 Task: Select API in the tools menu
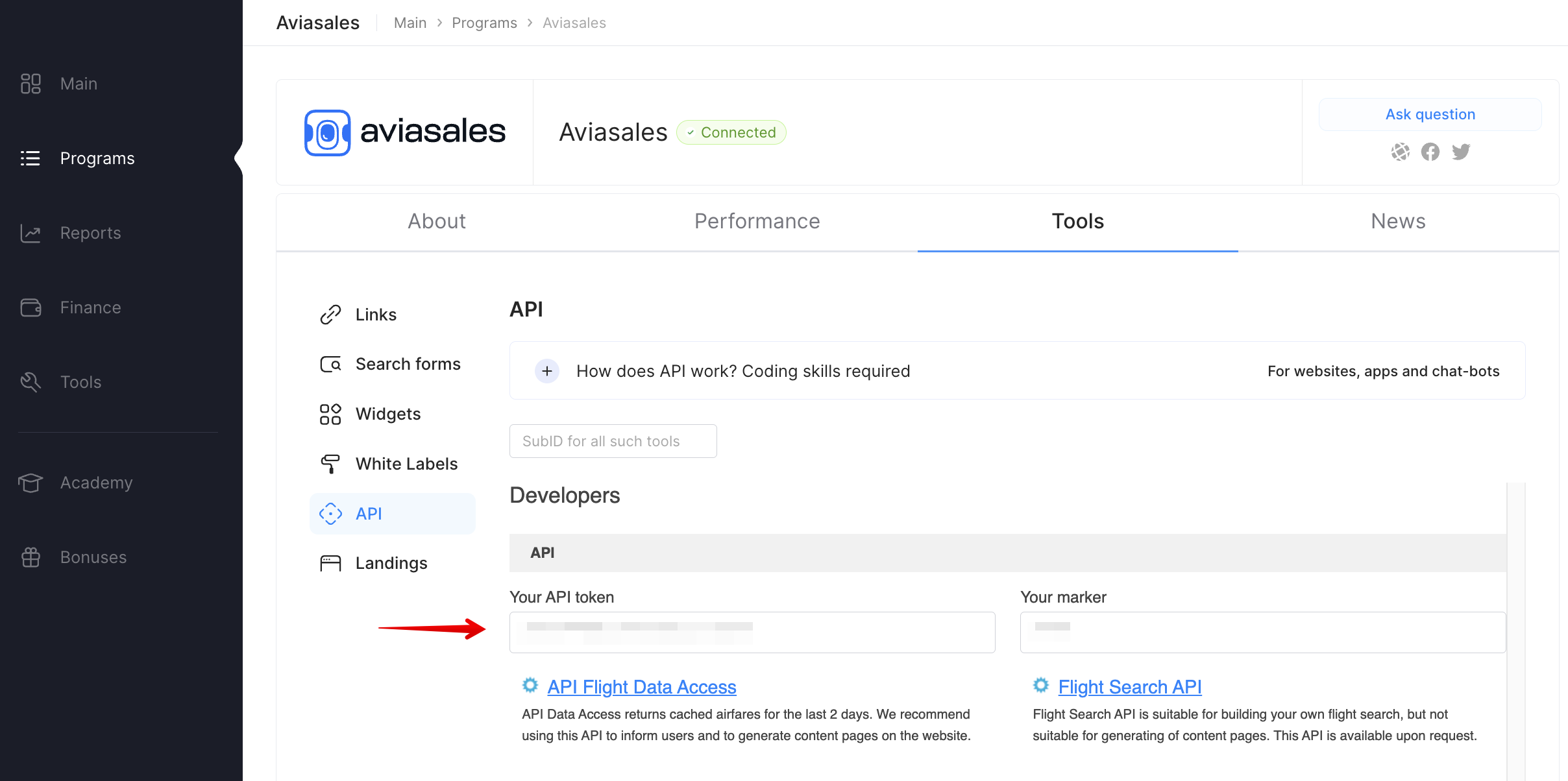coord(393,514)
